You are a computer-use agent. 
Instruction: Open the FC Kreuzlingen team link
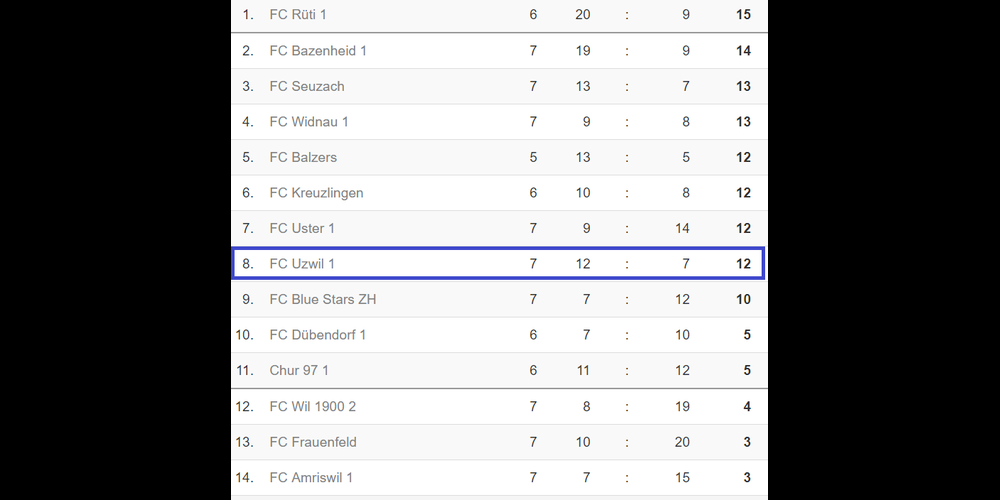pos(316,193)
